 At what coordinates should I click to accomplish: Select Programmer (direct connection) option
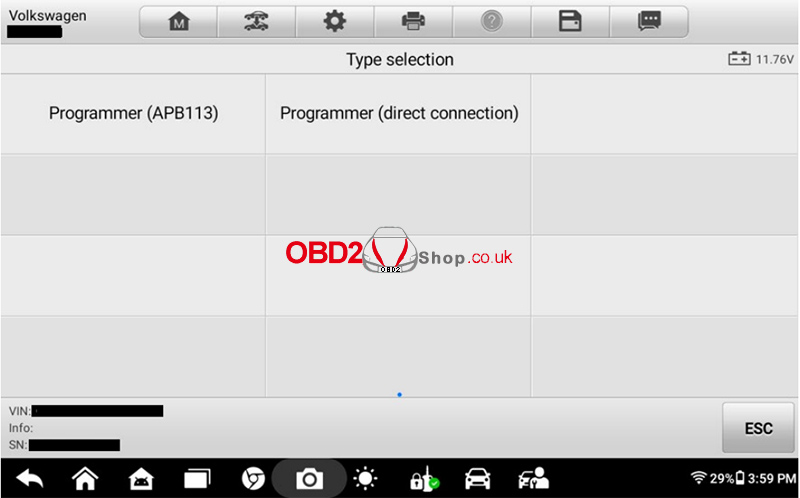(399, 114)
